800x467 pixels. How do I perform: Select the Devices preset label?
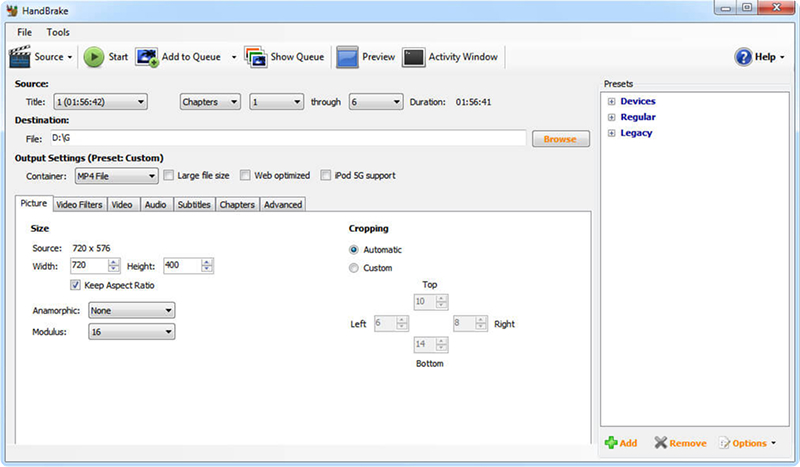point(638,101)
